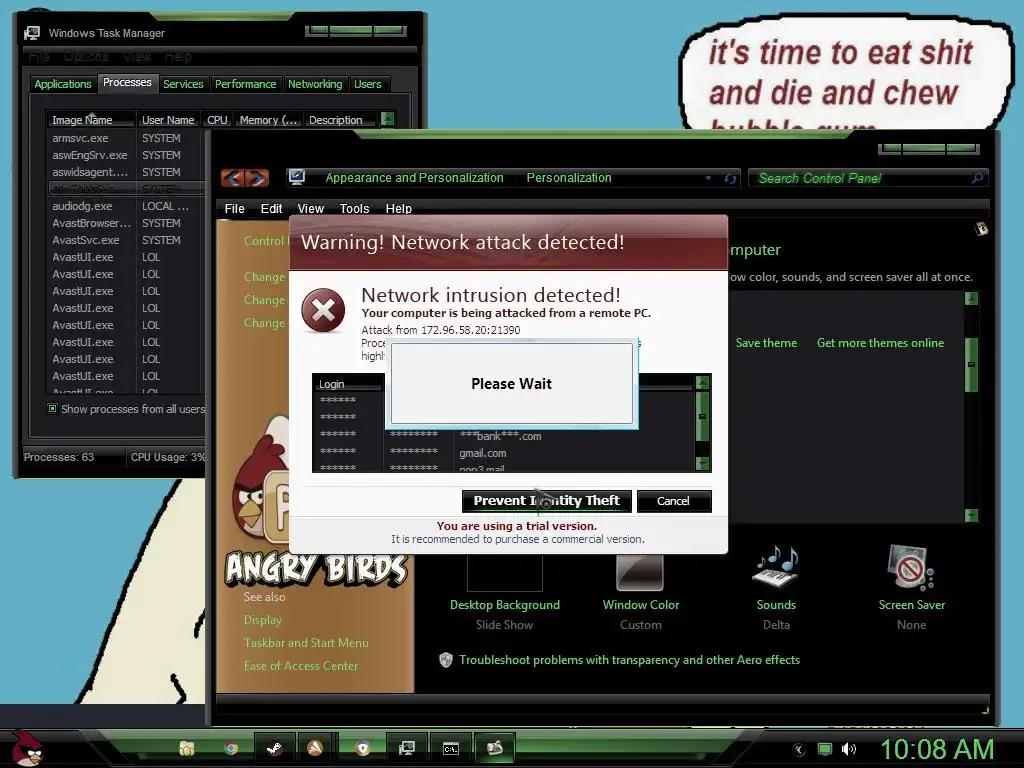The image size is (1024, 768).
Task: Open File menu in Control Panel
Action: (x=234, y=208)
